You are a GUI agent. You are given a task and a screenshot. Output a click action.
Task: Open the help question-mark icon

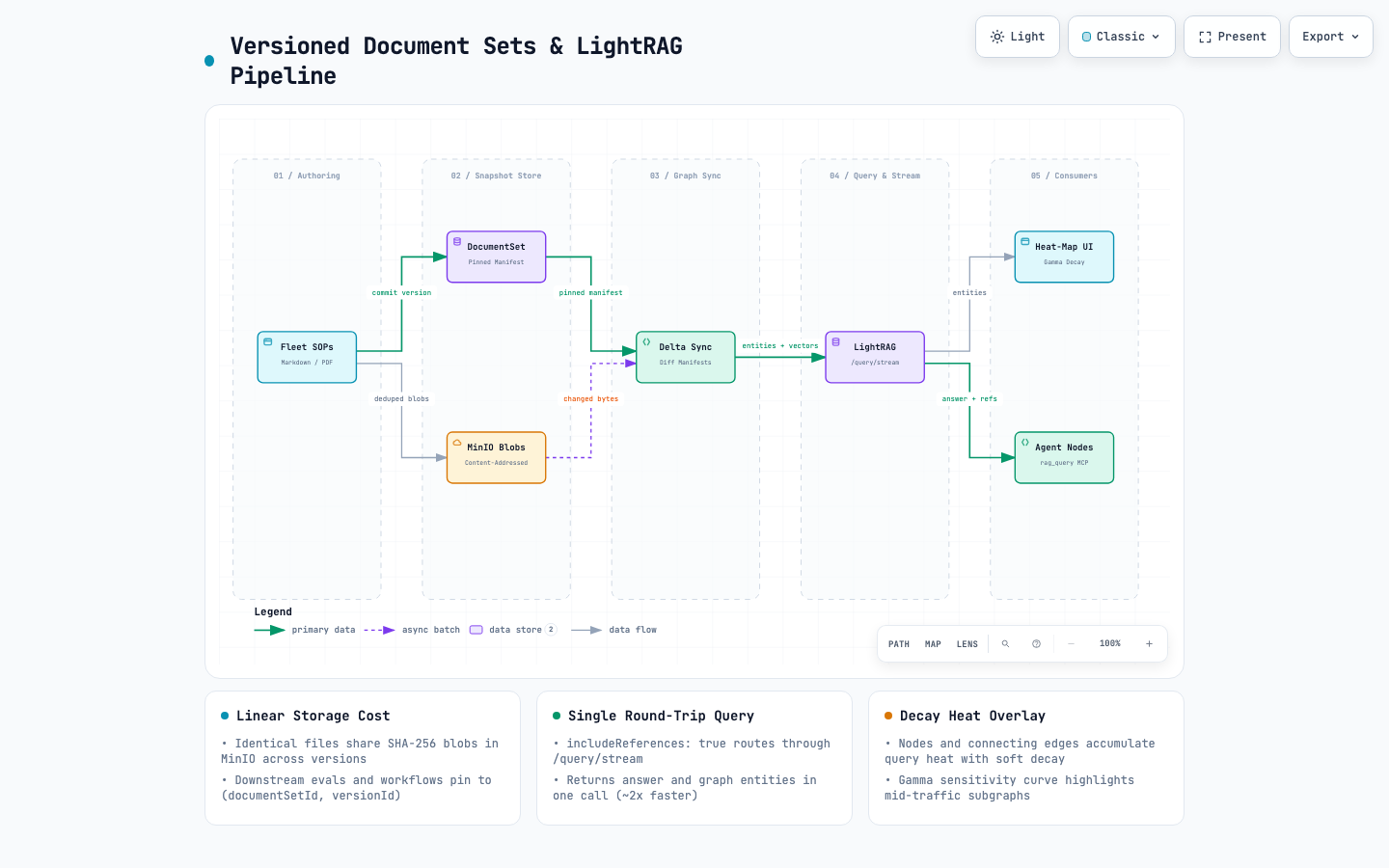tap(1036, 644)
